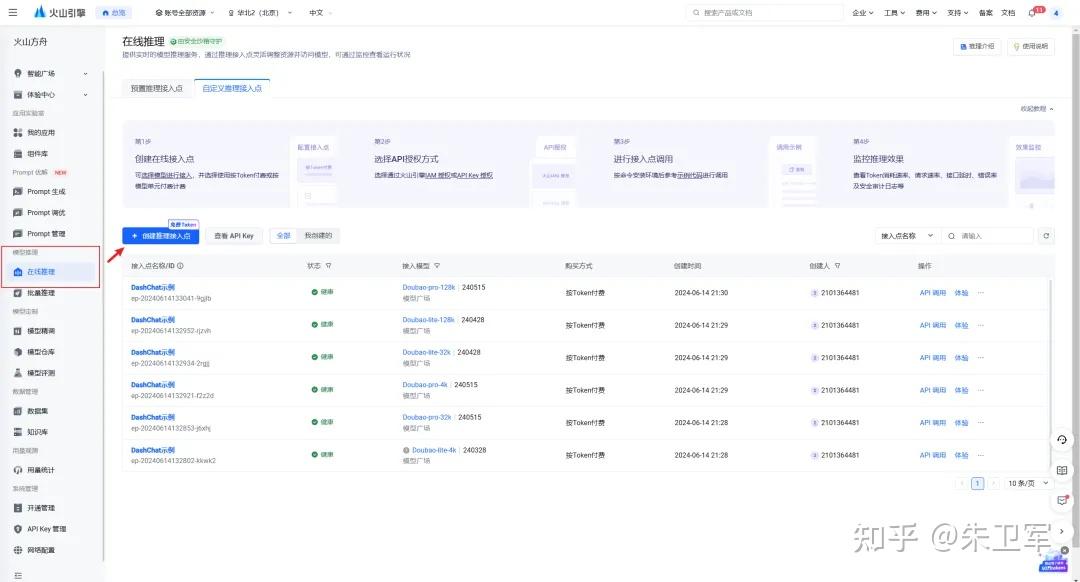Click 文档 in the top bar
This screenshot has height=582, width=1080.
[1008, 12]
